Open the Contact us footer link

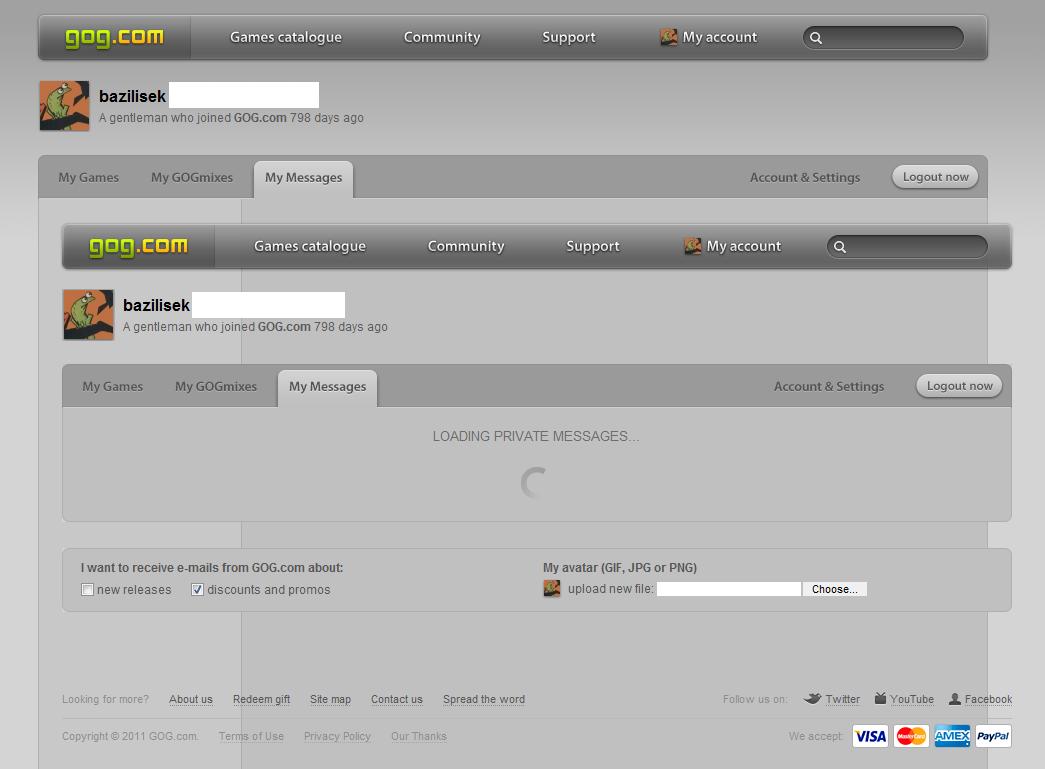pos(397,699)
